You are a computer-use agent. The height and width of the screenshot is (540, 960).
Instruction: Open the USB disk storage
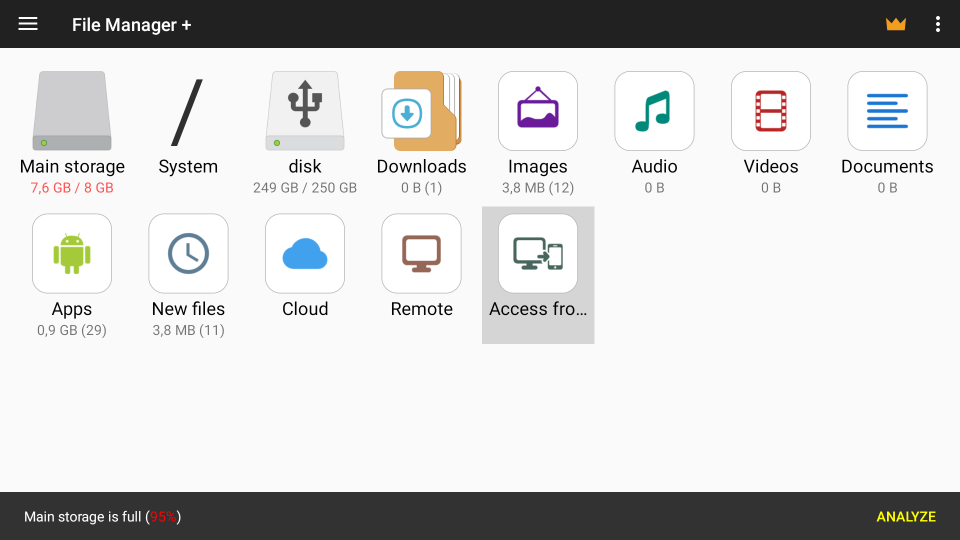[305, 112]
